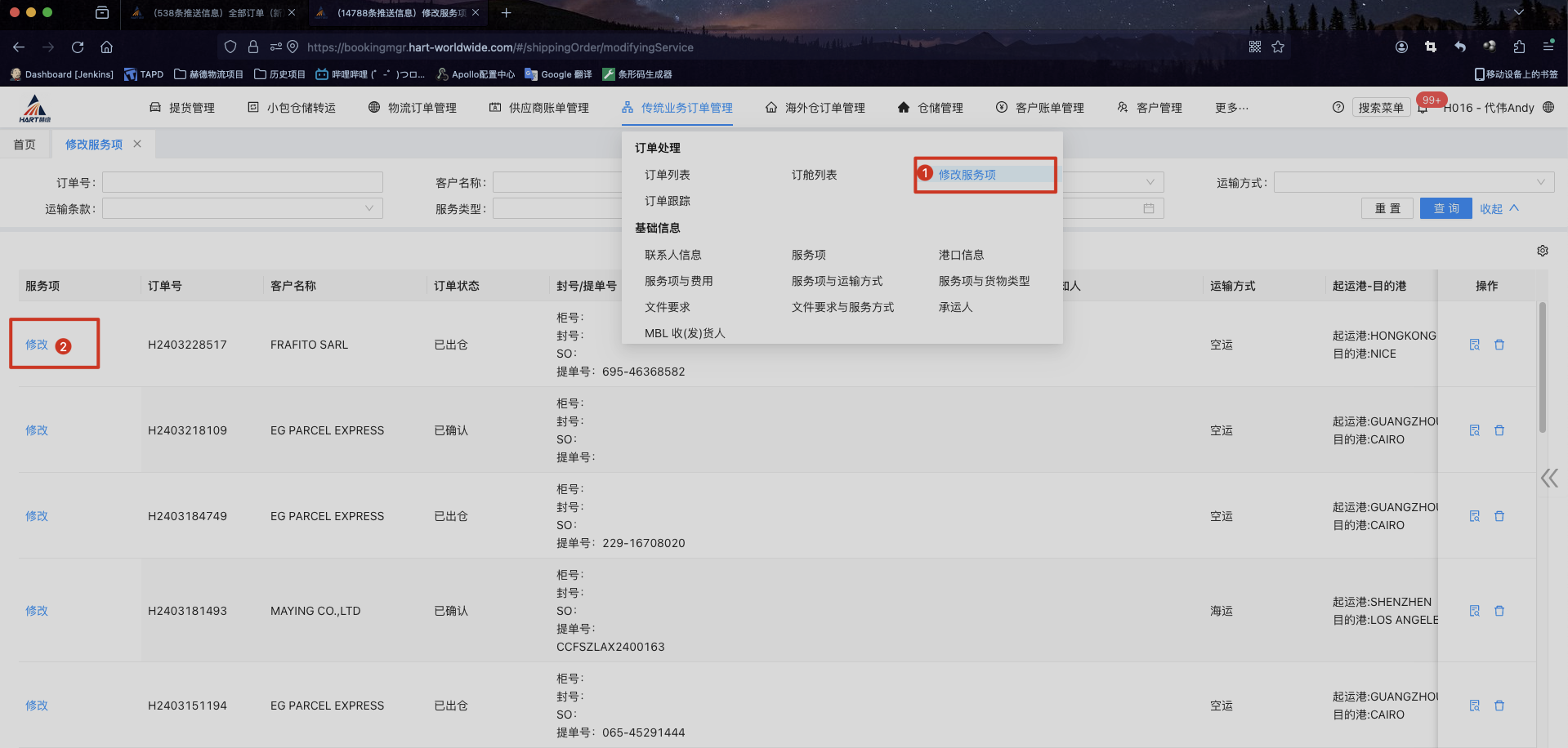The width and height of the screenshot is (1568, 748).
Task: Click the help question-mark icon
Action: coord(1339,107)
